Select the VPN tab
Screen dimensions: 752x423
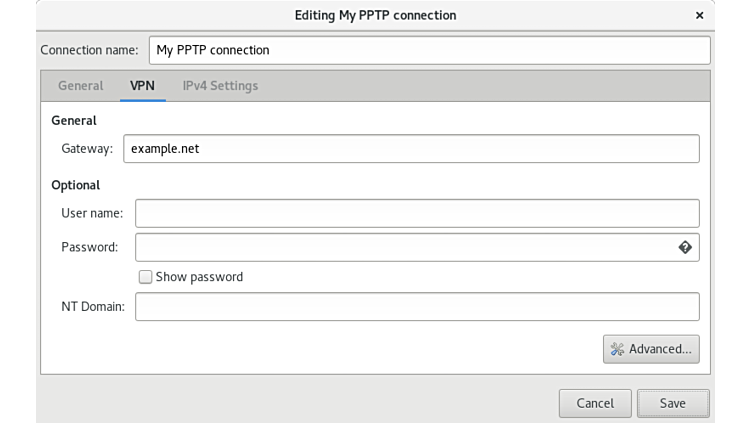[x=142, y=86]
